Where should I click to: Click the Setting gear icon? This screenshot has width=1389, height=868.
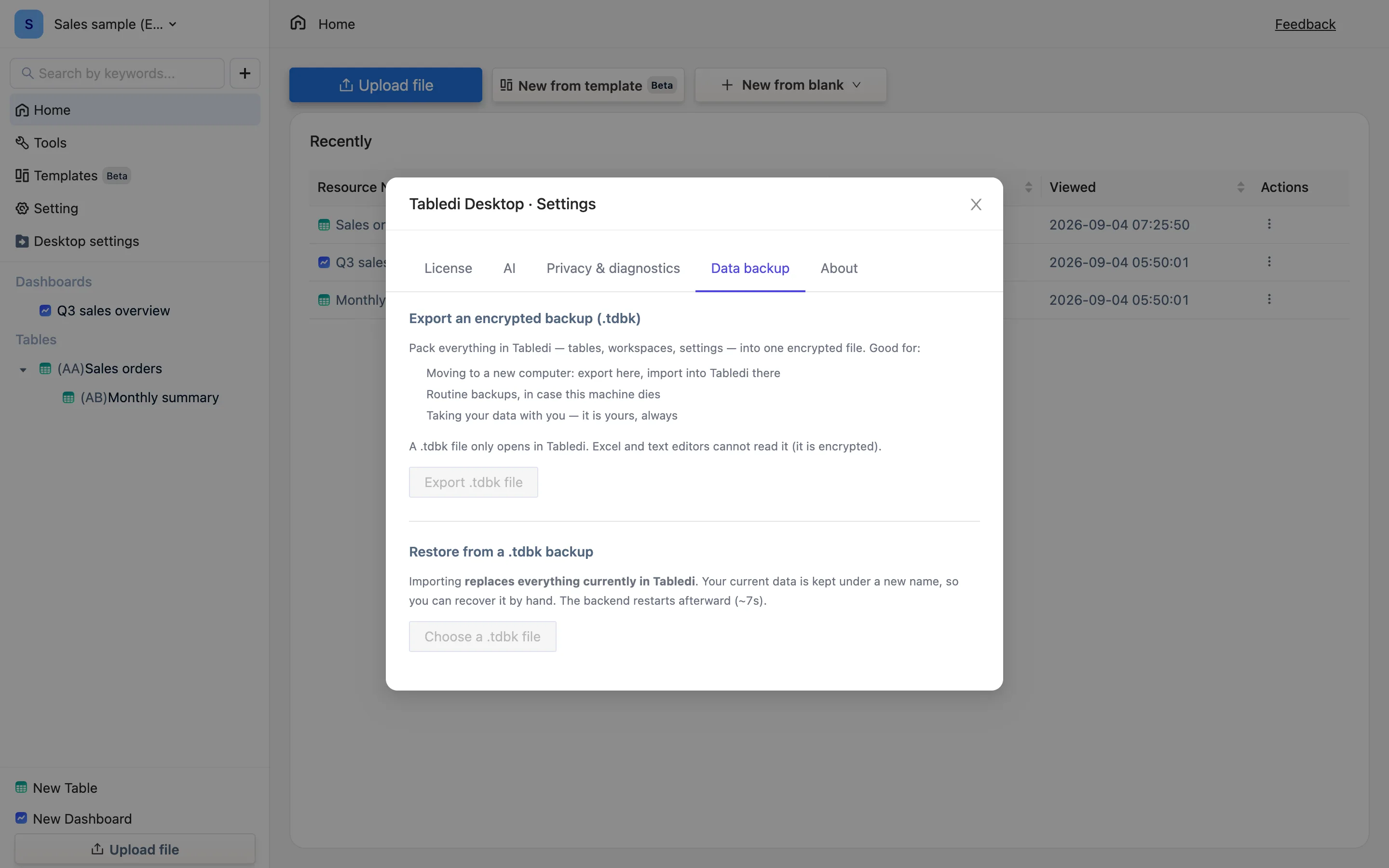tap(22, 208)
